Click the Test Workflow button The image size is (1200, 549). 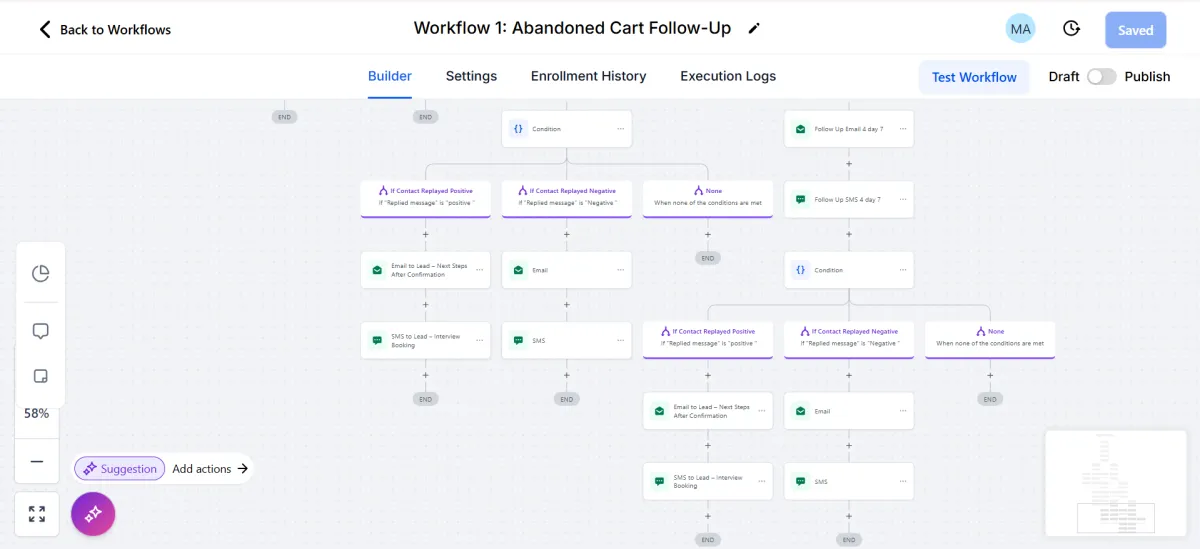pyautogui.click(x=974, y=77)
